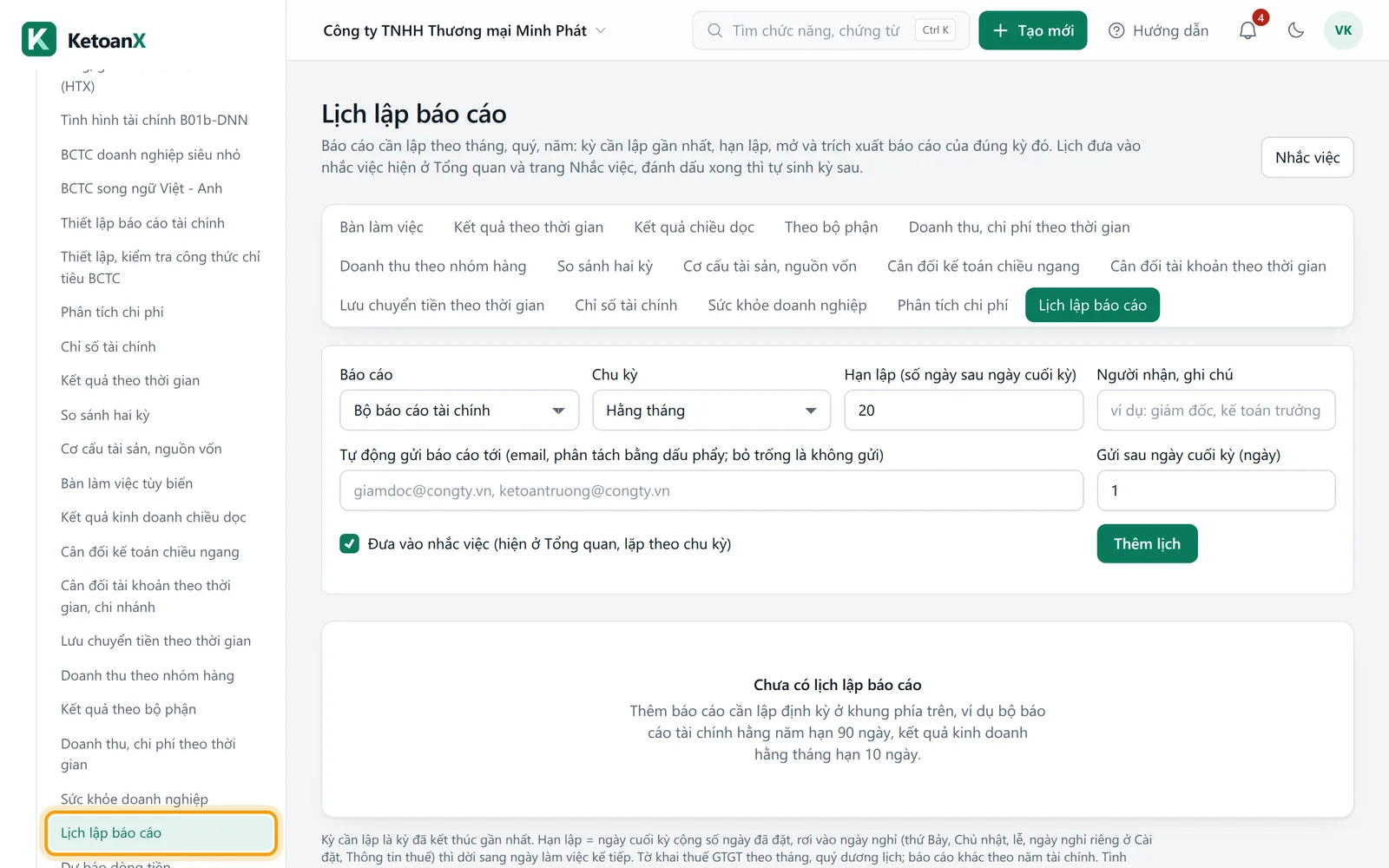
Task: Select sidebar Lịch lập báo cáo item
Action: 161,833
